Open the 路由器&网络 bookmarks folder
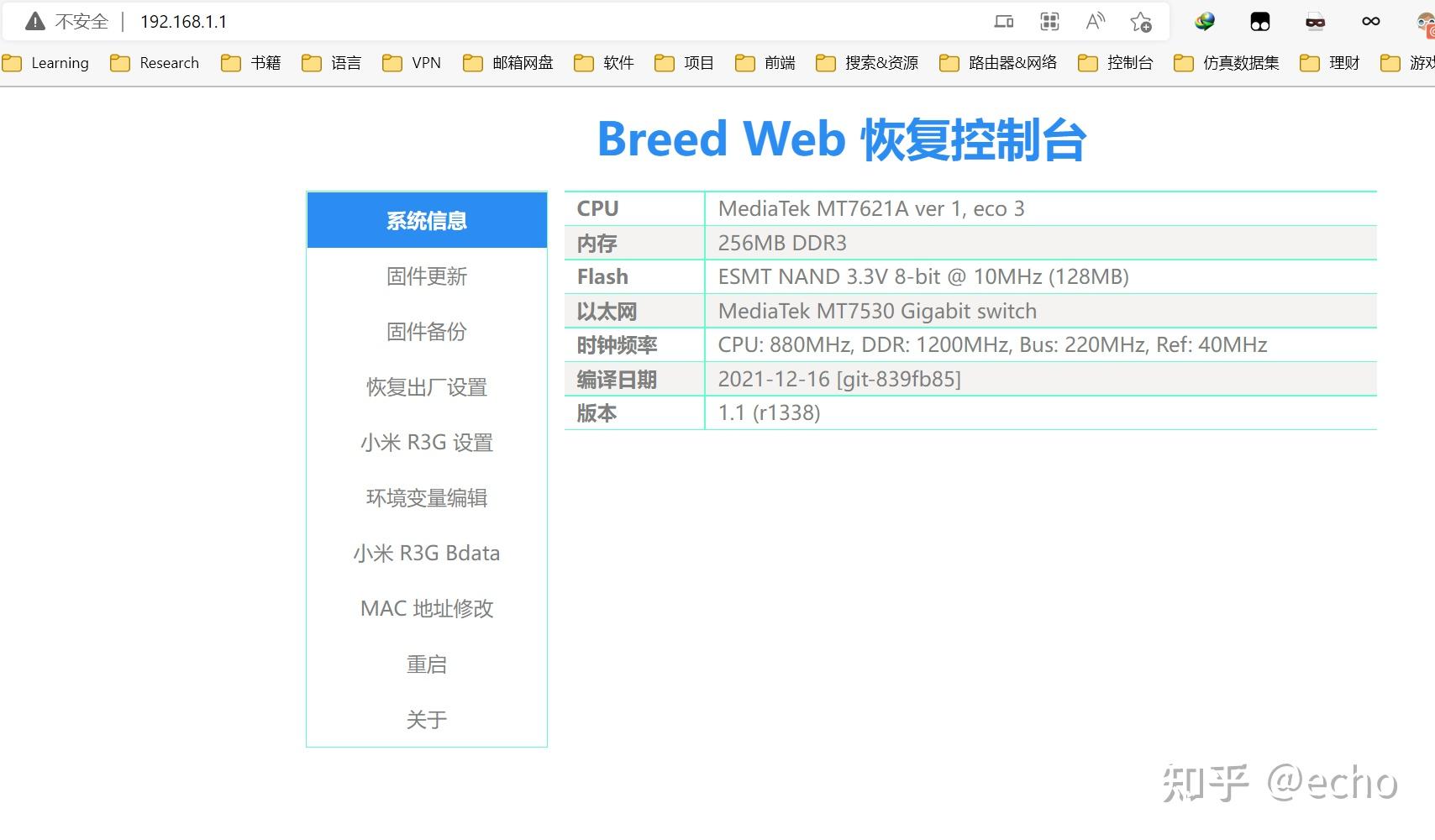1435x840 pixels. 998,63
